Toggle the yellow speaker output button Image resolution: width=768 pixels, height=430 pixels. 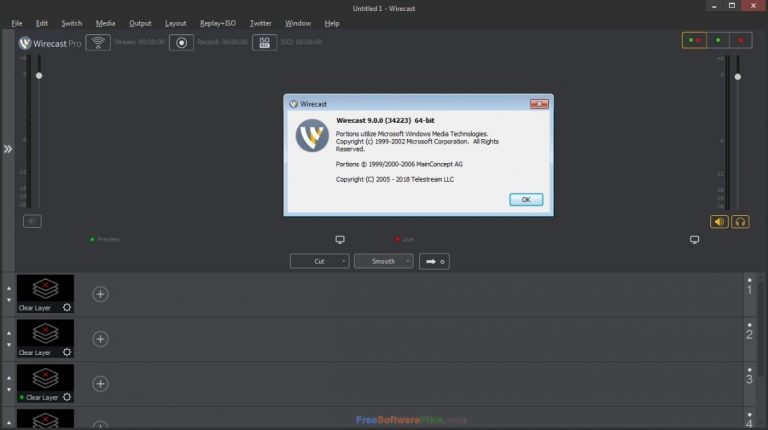(719, 222)
